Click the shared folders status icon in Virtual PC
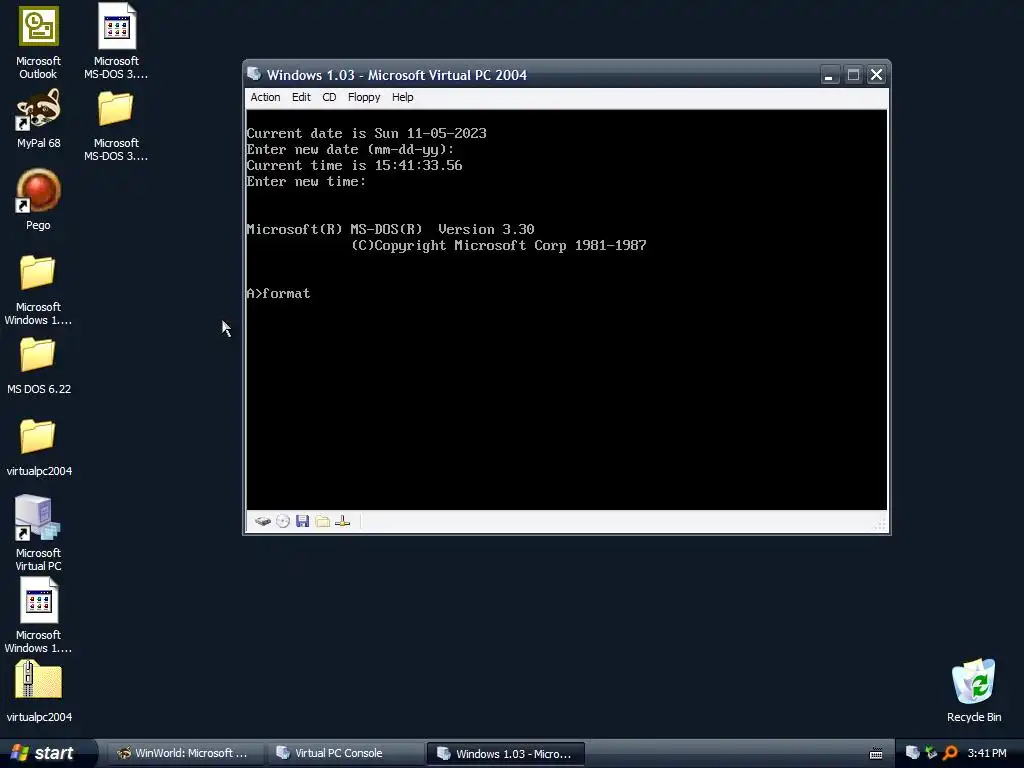The width and height of the screenshot is (1024, 768). pos(323,521)
